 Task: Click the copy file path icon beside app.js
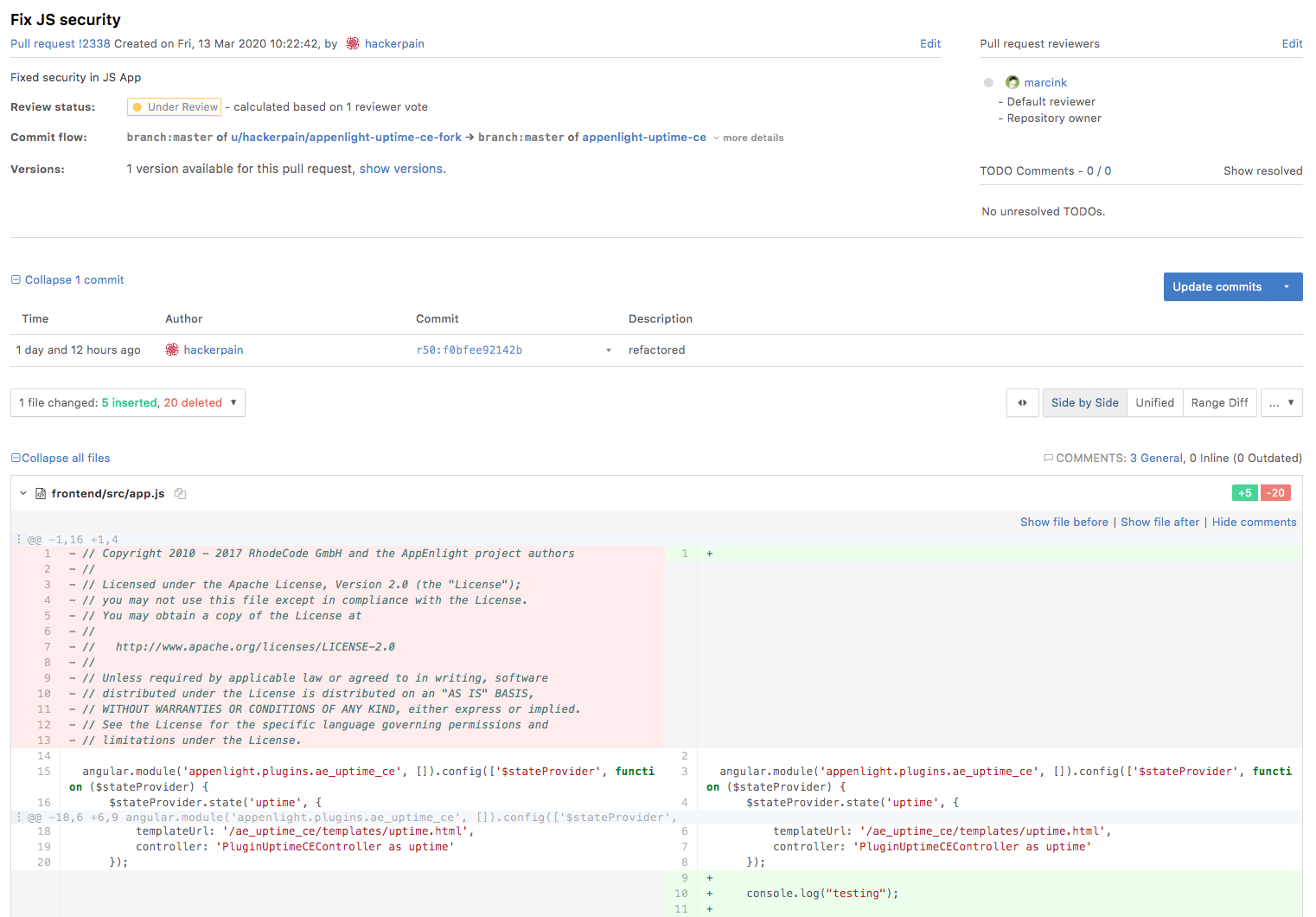pyautogui.click(x=180, y=494)
